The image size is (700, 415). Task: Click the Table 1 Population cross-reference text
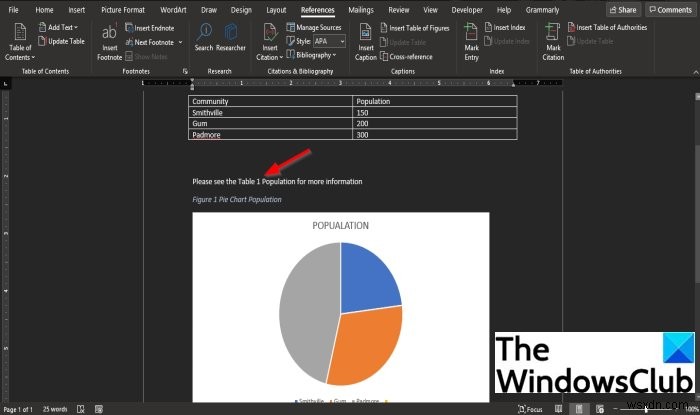coord(267,182)
